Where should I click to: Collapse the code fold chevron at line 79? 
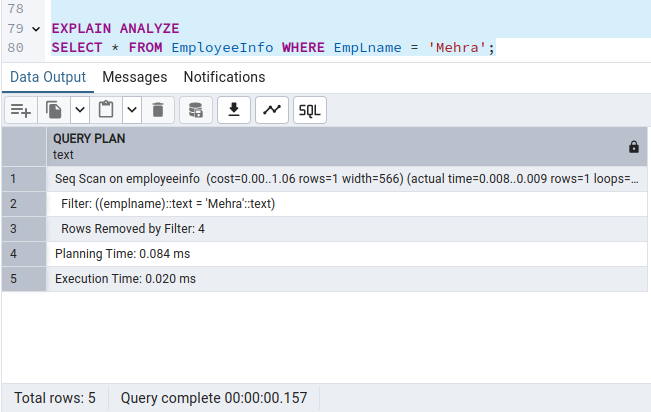pos(37,29)
